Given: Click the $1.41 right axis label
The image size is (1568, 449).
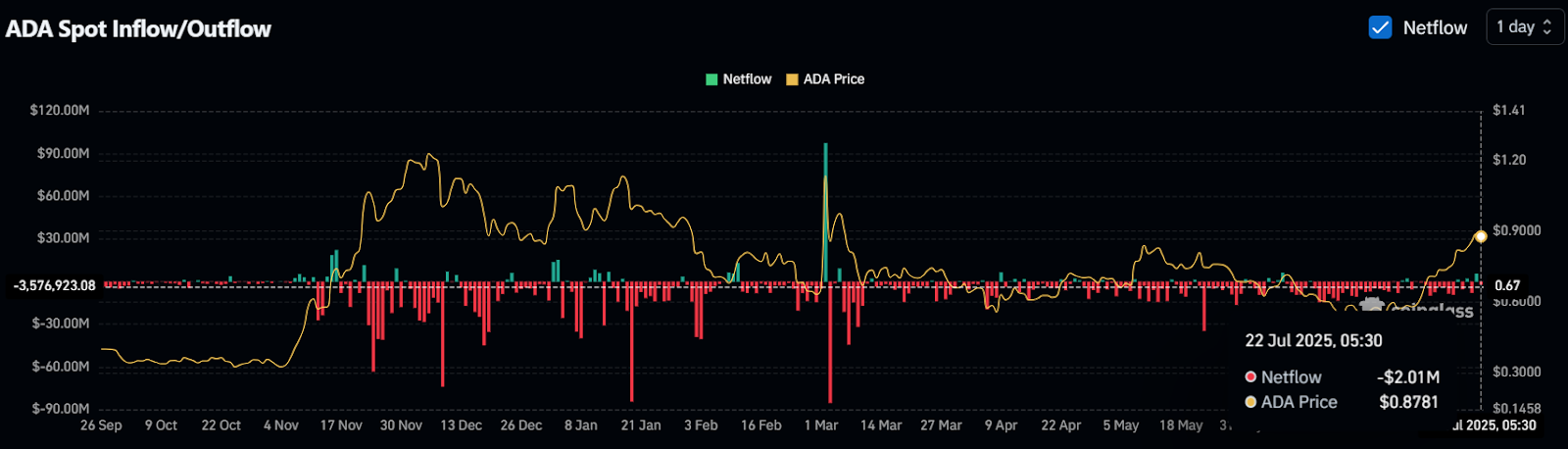Looking at the screenshot, I should pos(1509,111).
